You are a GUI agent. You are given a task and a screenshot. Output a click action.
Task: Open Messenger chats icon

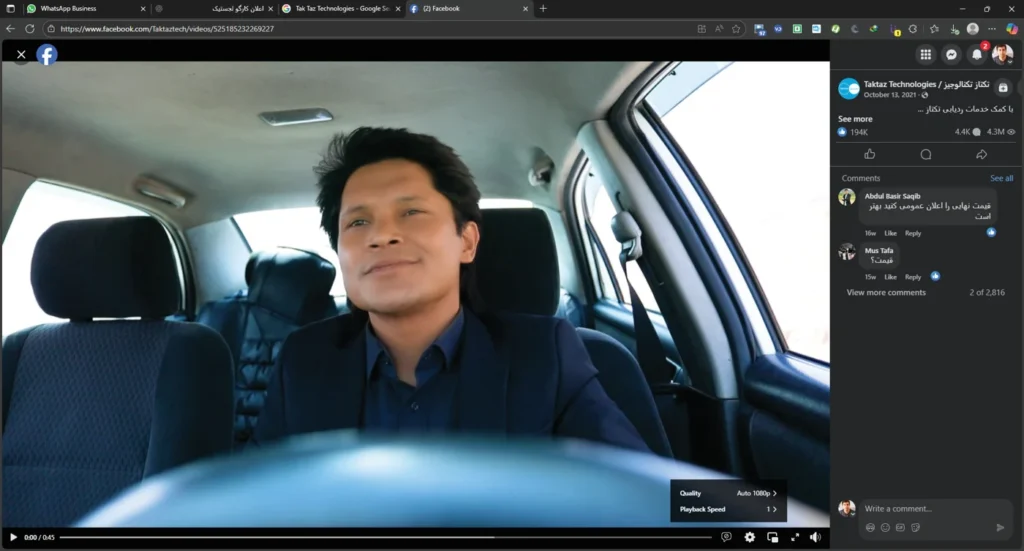point(951,55)
